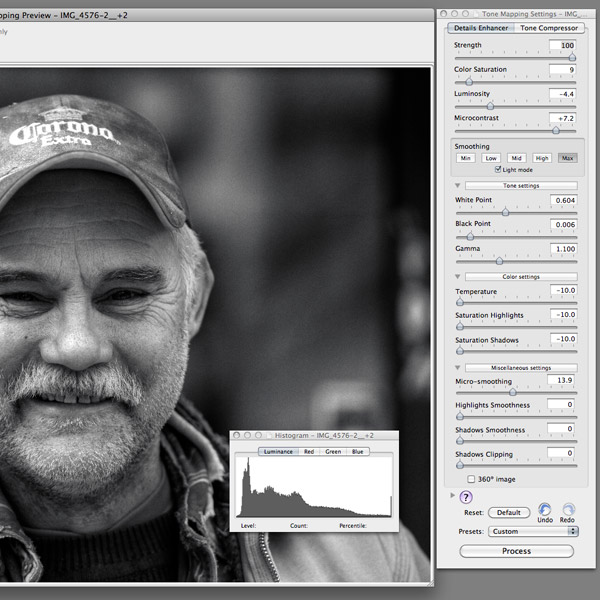Click the Shadows Smoothness slider handle
The height and width of the screenshot is (600, 600).
tap(460, 441)
